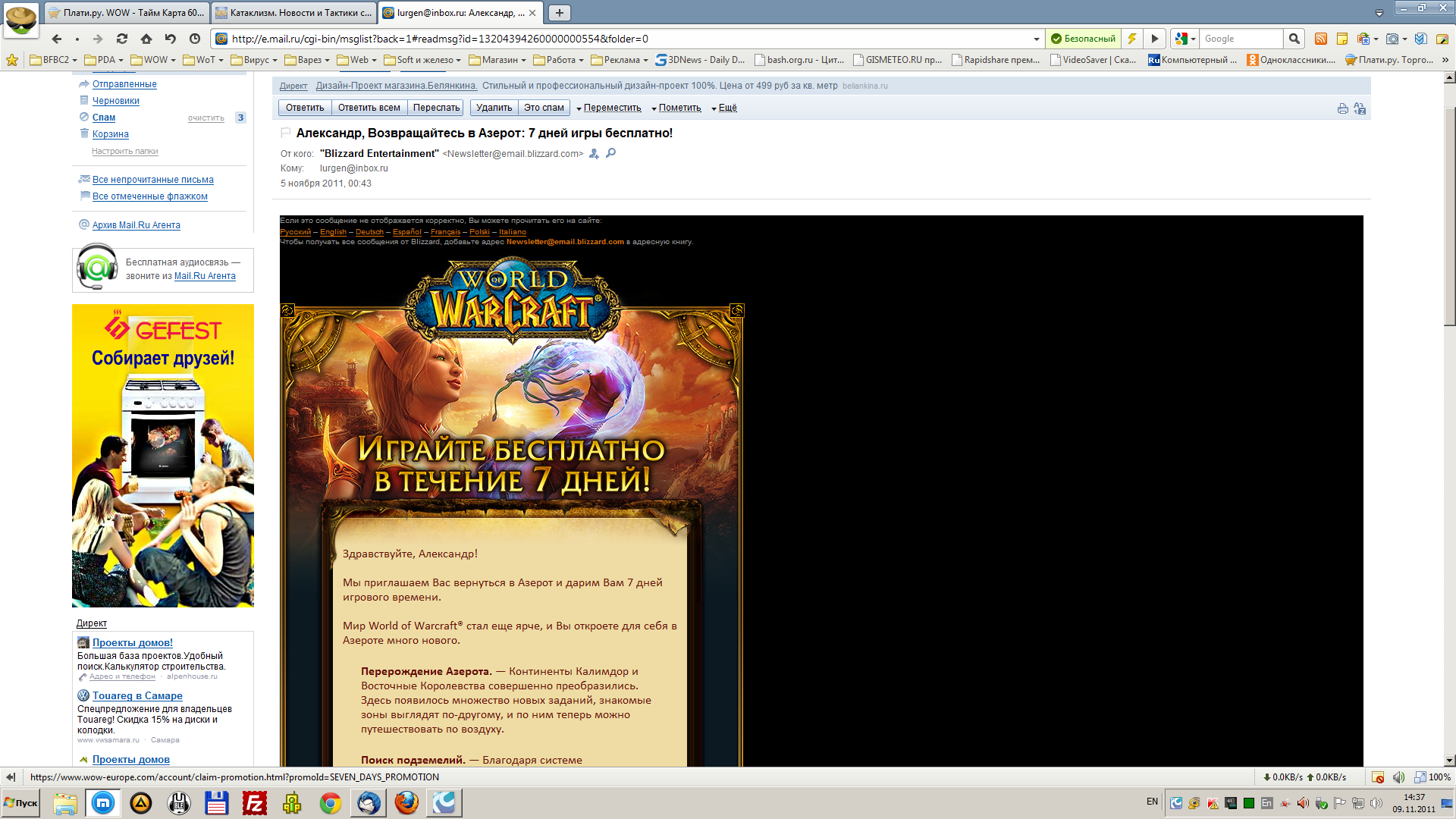Go to the browser home page icon
Viewport: 1456px width, 819px height.
pos(146,39)
